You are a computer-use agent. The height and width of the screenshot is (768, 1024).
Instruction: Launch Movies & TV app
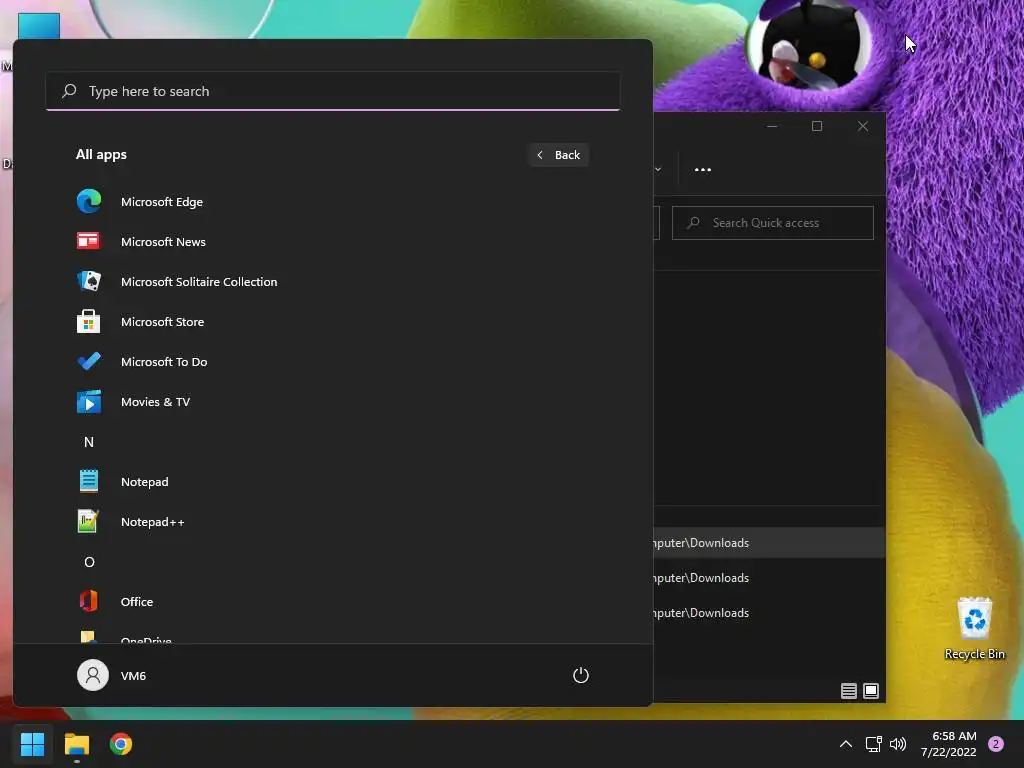(332, 402)
